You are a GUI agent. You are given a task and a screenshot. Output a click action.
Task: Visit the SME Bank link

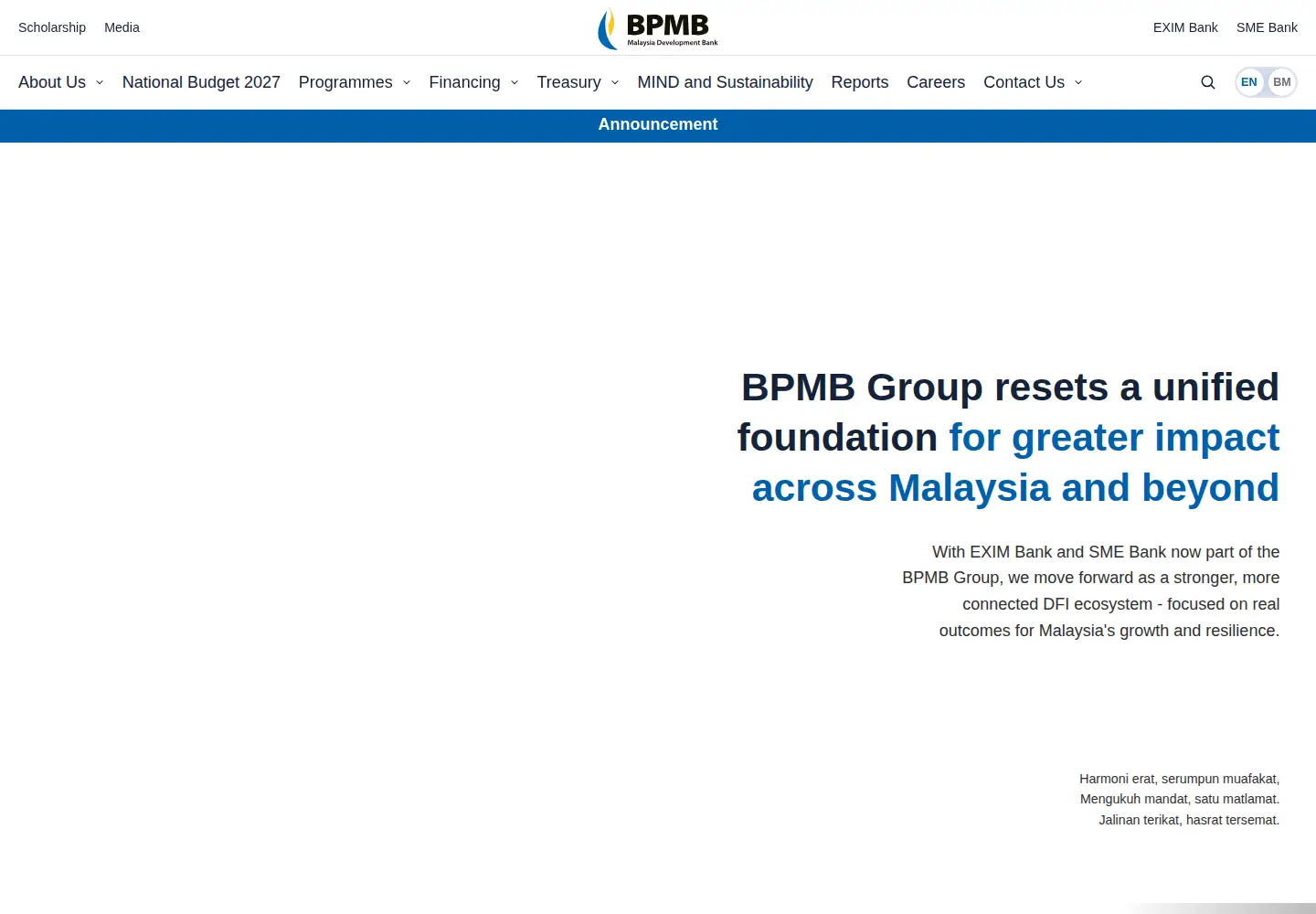pos(1267,27)
